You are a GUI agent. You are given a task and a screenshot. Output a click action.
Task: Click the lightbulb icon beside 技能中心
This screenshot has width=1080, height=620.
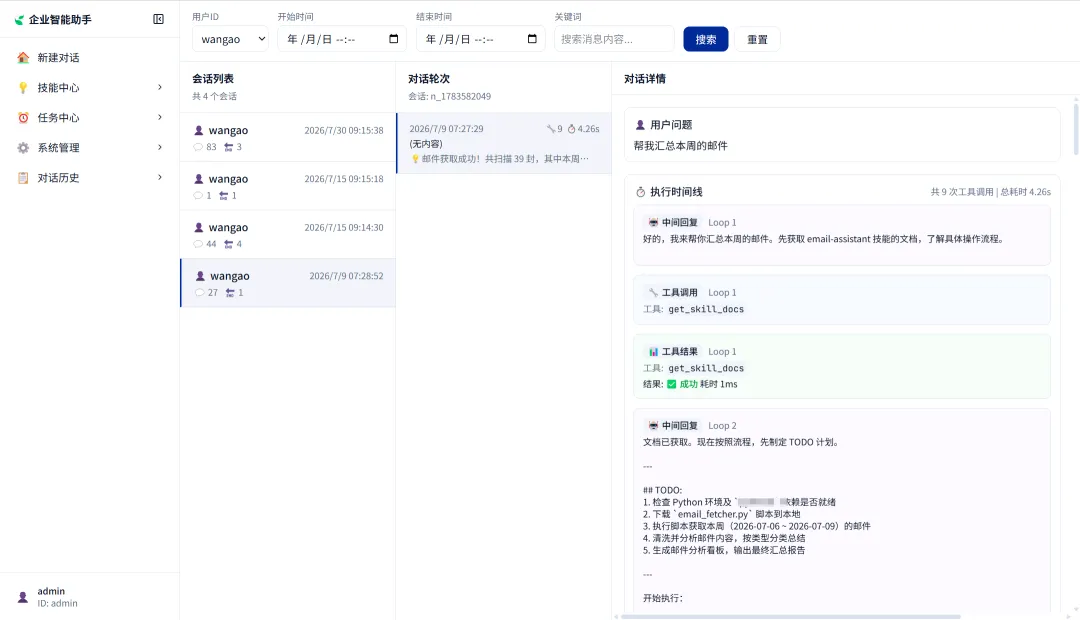23,87
